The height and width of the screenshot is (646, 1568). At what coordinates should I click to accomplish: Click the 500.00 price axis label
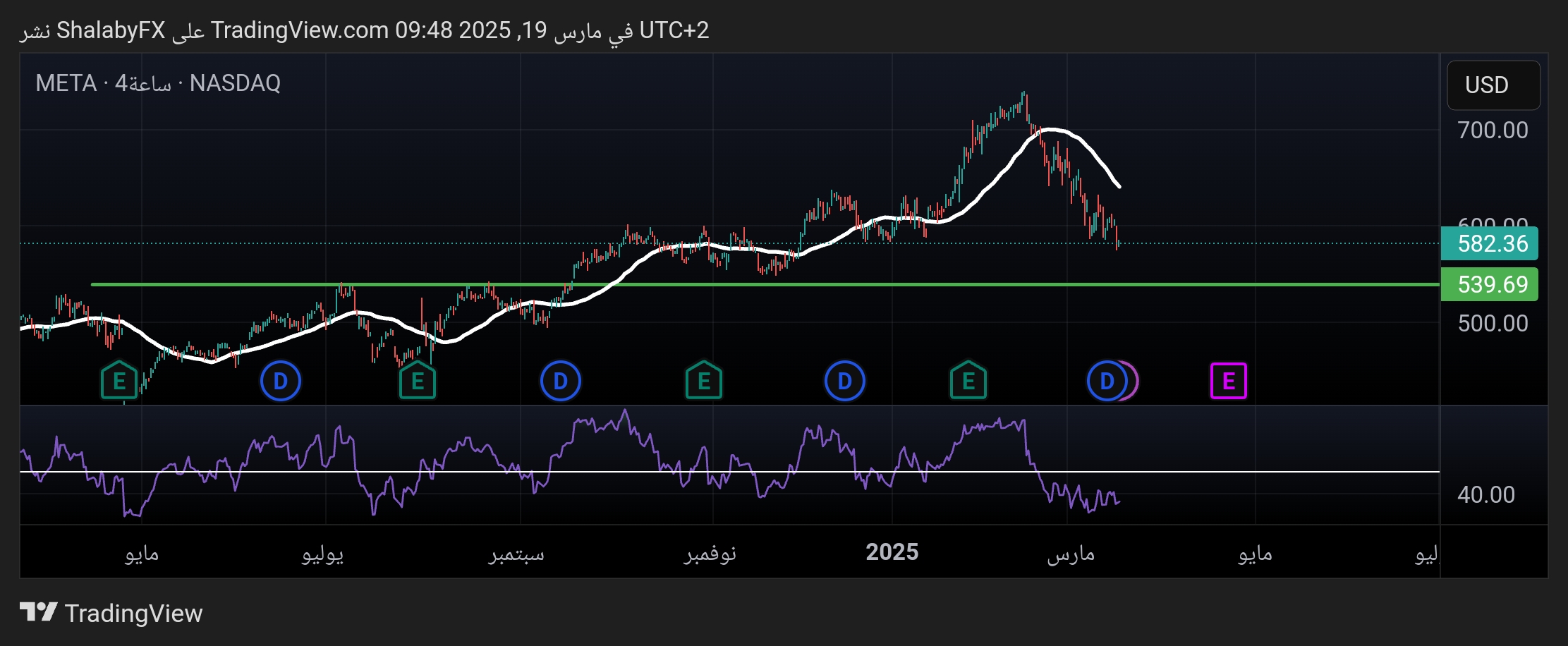[1493, 323]
